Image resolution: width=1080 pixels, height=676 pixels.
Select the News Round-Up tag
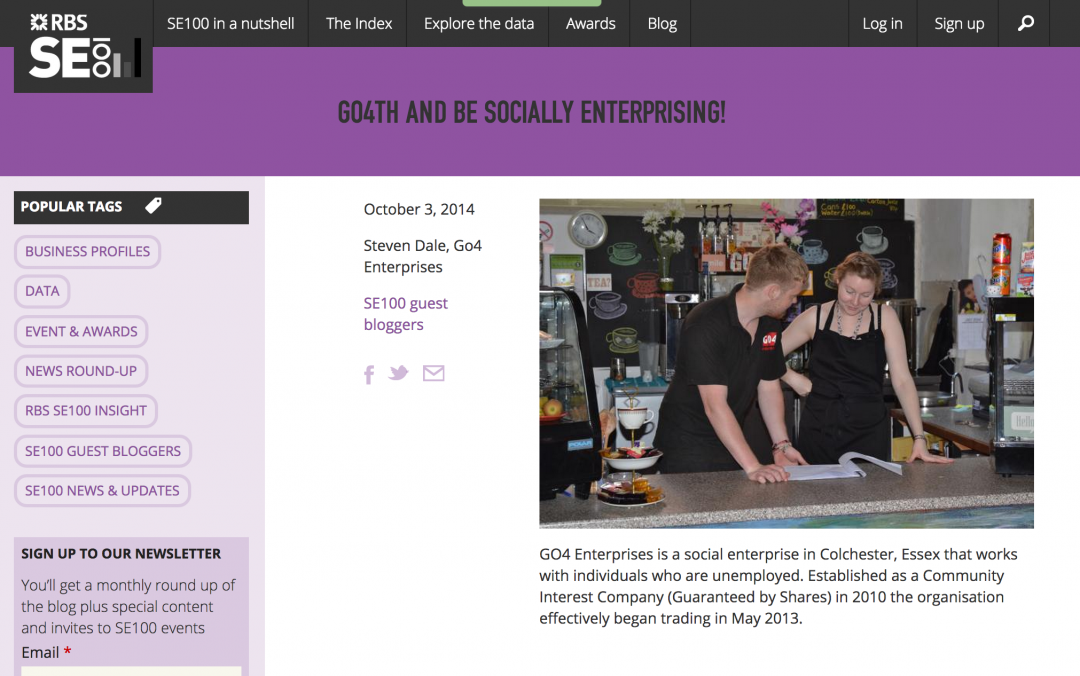click(x=81, y=371)
